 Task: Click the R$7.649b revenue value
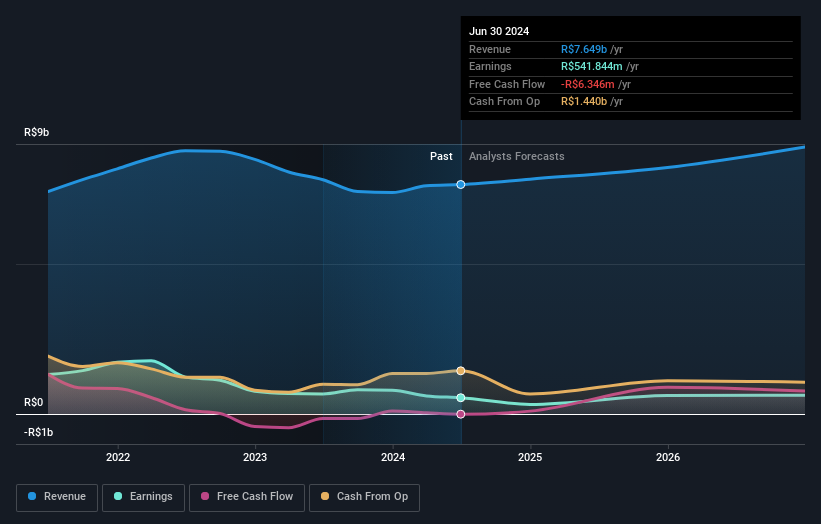[584, 49]
